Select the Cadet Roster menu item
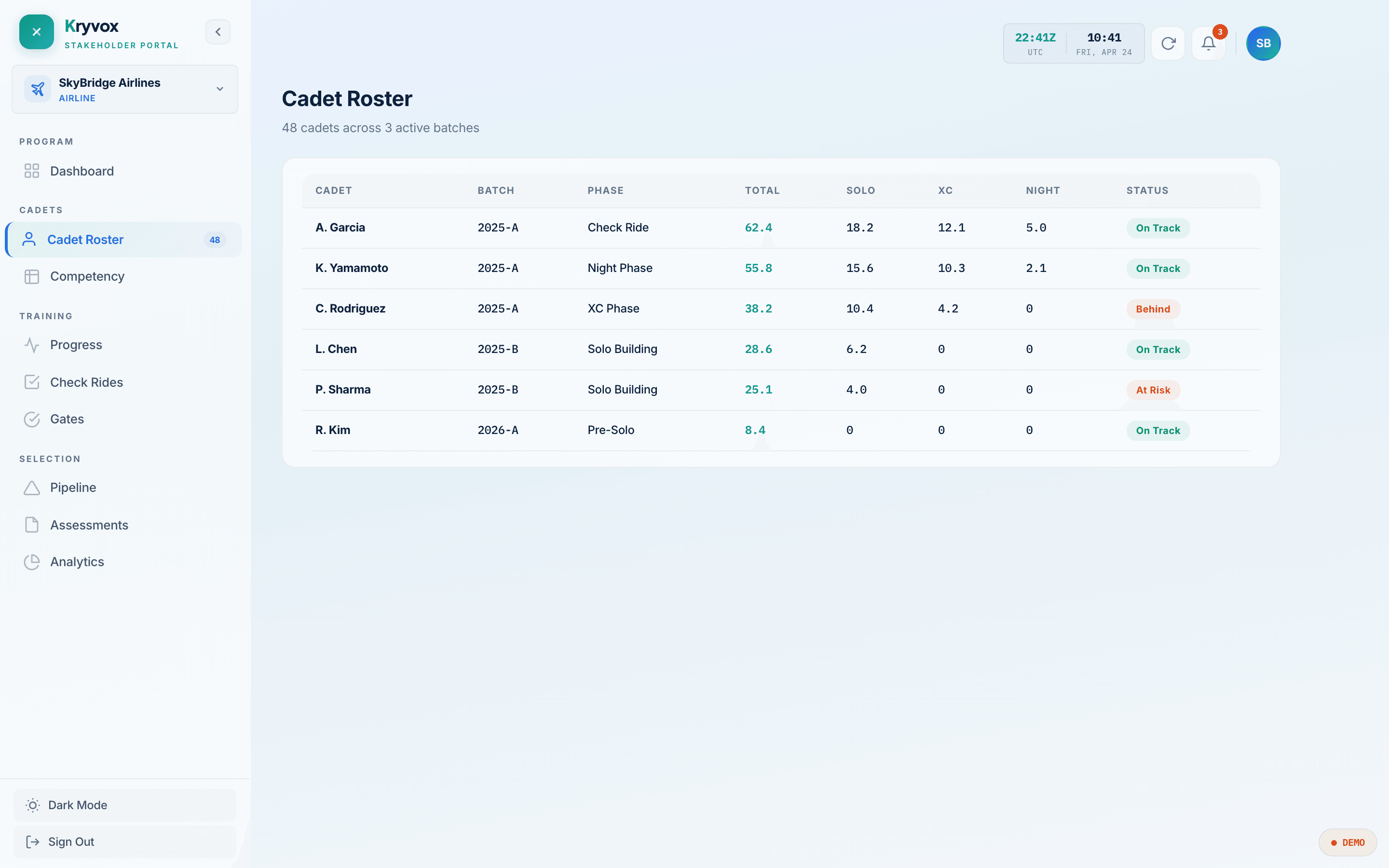This screenshot has height=868, width=1389. tap(123, 239)
